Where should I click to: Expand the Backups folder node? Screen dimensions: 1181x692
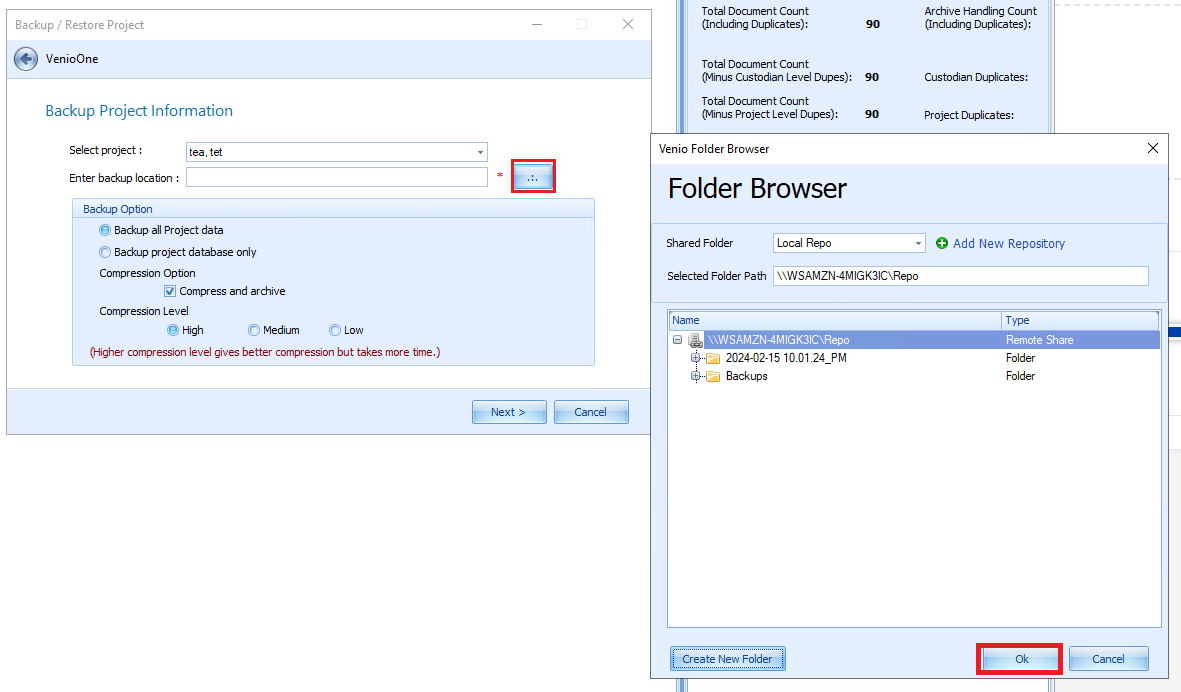pyautogui.click(x=695, y=376)
